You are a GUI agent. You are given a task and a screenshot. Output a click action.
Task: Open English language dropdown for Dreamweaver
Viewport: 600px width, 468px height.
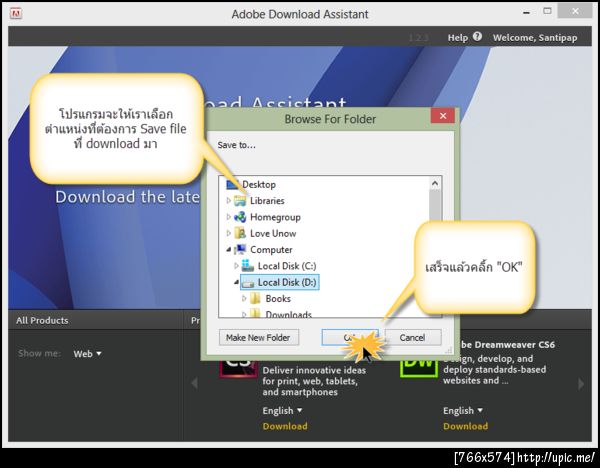click(463, 411)
